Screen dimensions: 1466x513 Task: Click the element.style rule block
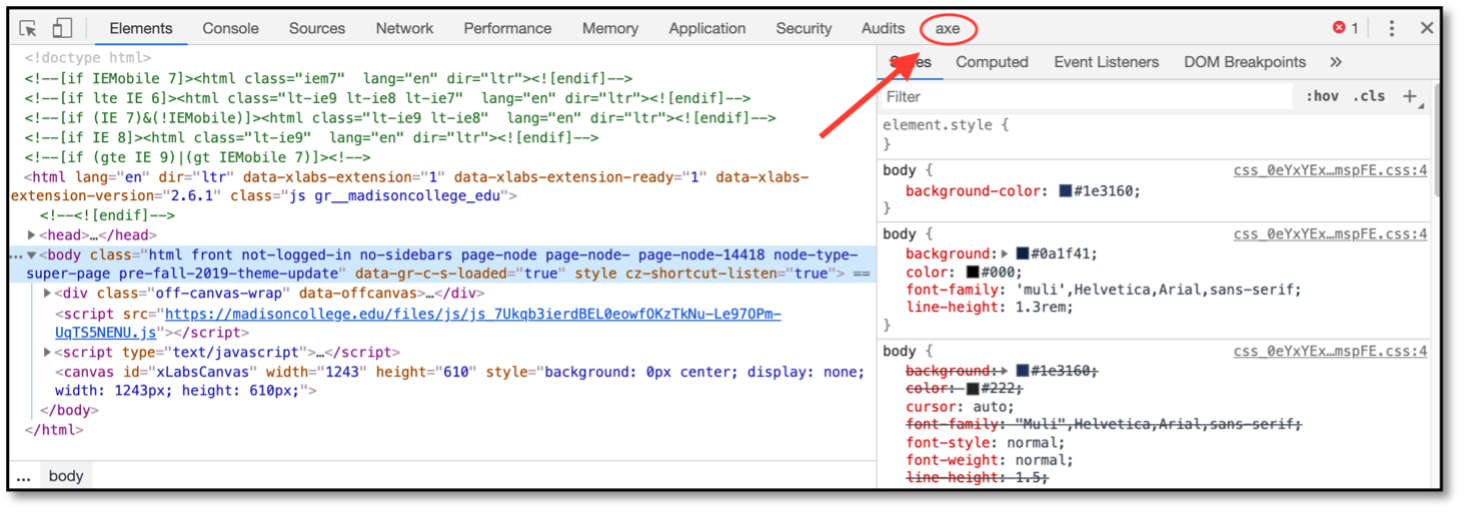1155,134
